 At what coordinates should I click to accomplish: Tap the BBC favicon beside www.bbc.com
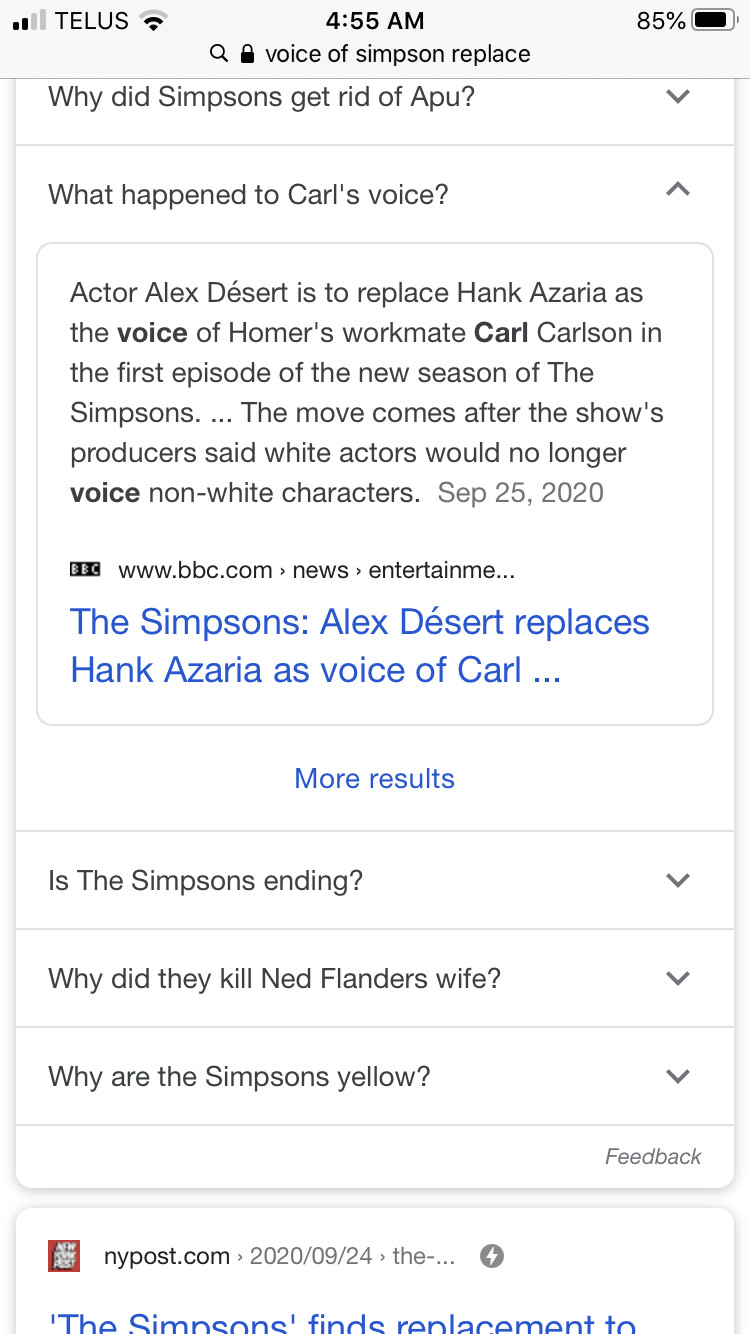[x=85, y=569]
